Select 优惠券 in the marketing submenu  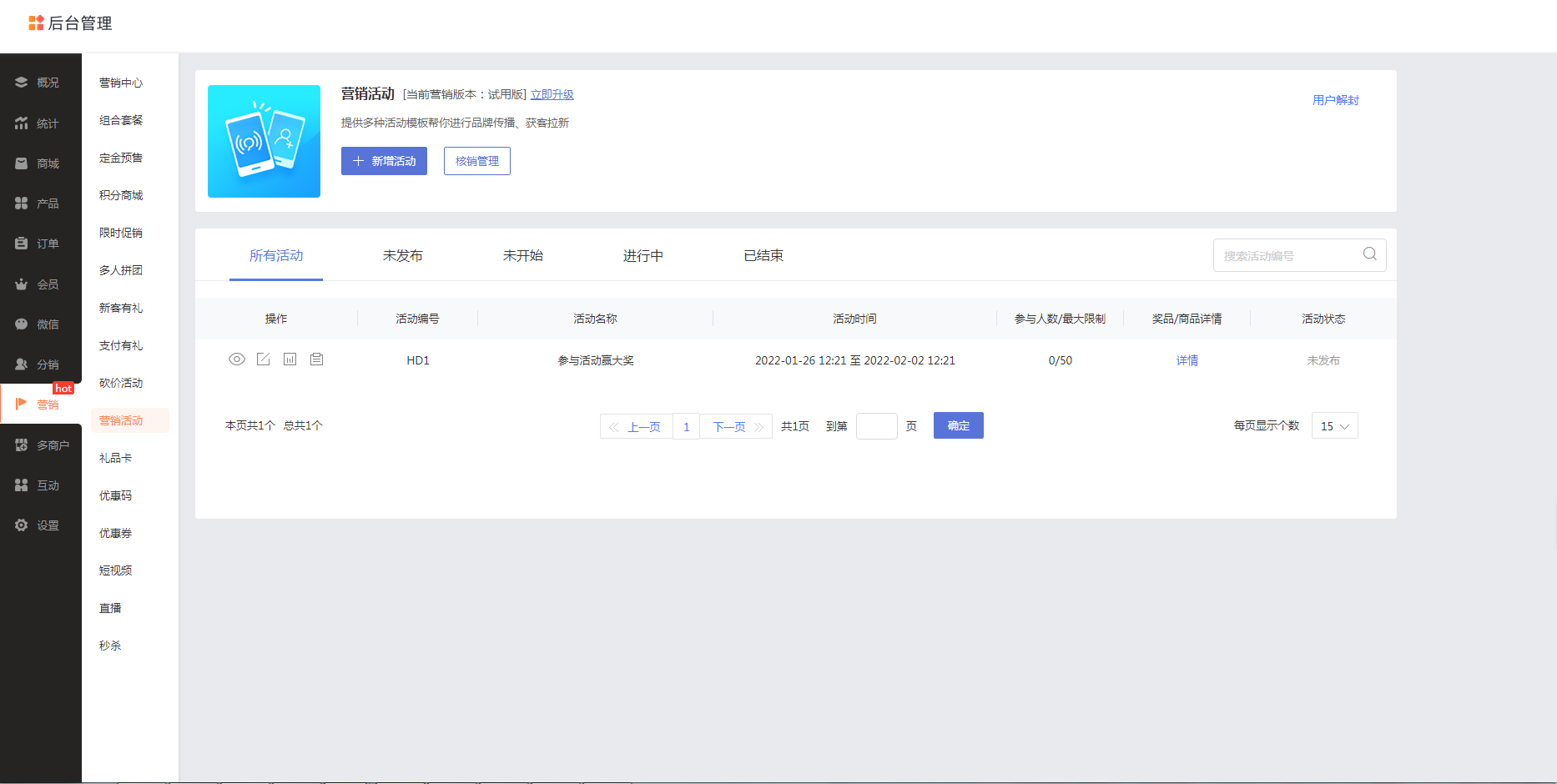pyautogui.click(x=116, y=533)
